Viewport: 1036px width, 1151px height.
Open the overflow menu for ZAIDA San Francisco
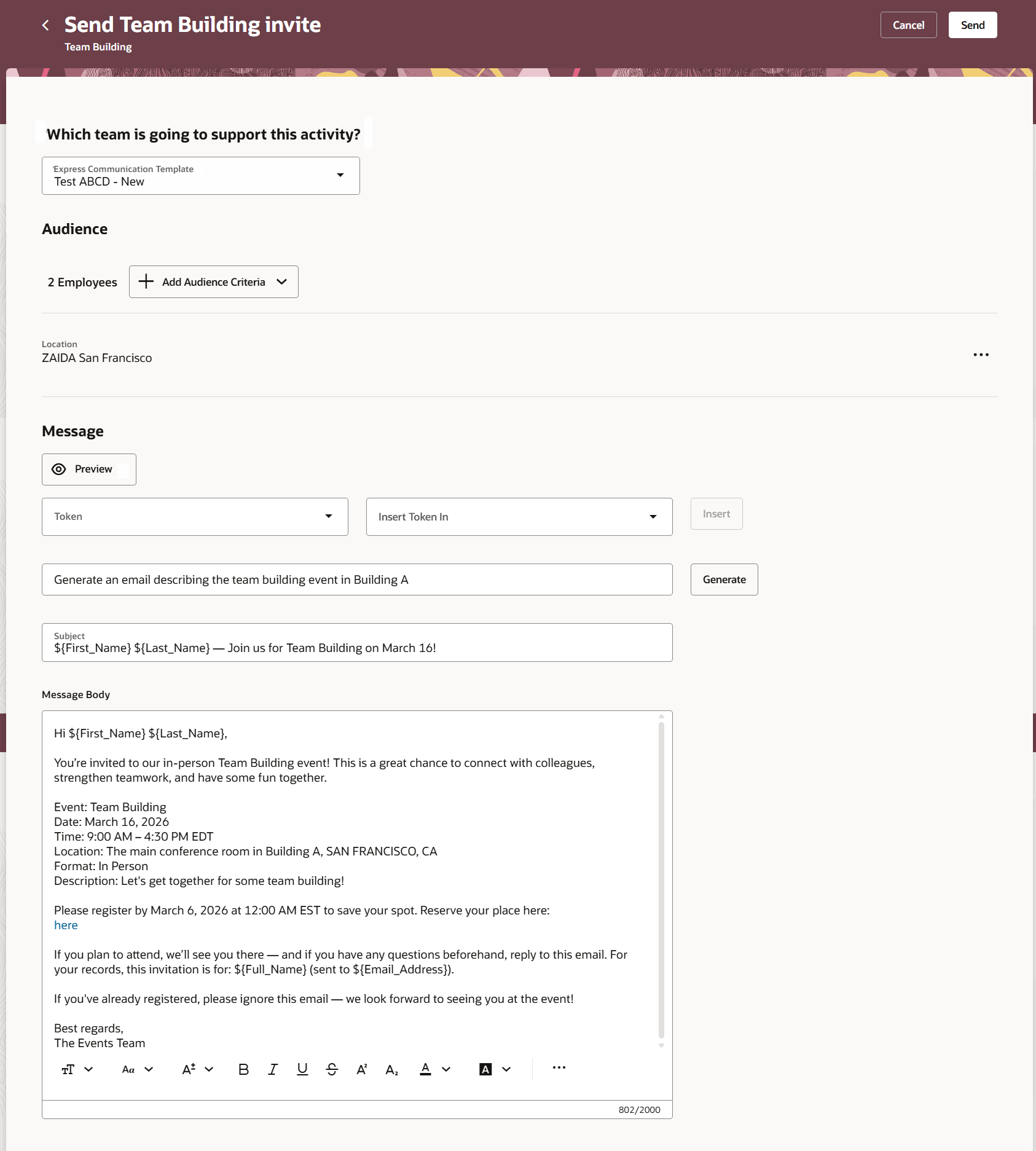coord(981,355)
